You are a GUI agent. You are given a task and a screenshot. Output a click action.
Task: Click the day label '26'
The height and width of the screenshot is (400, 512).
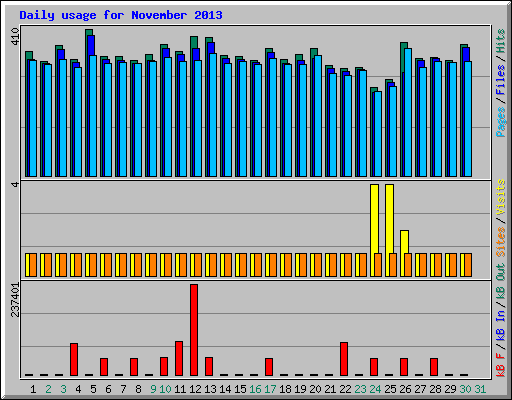405,389
